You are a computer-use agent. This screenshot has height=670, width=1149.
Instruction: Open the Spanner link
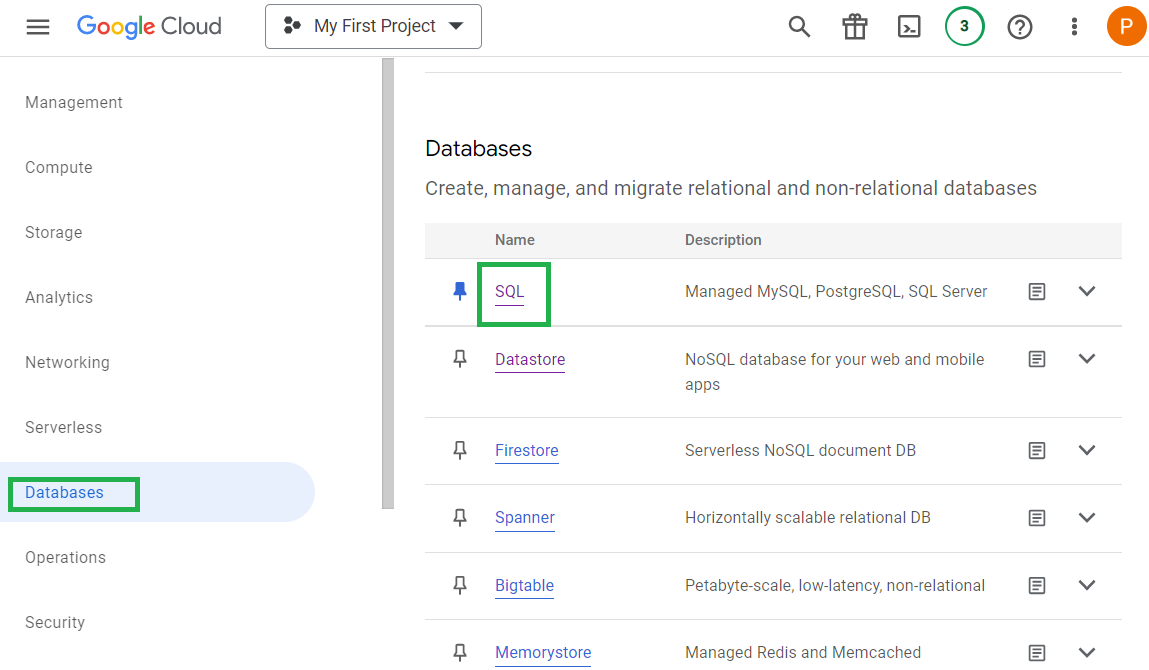(525, 518)
